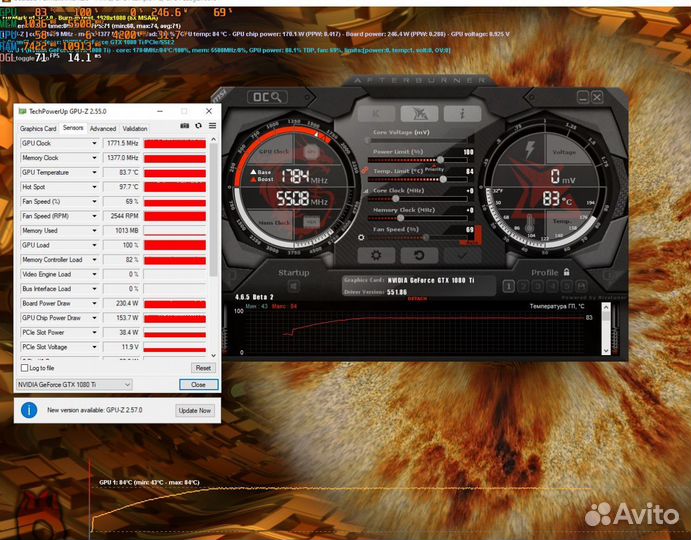This screenshot has width=691, height=540.
Task: Click the GPU-Z title bar app icon
Action: [x=22, y=111]
